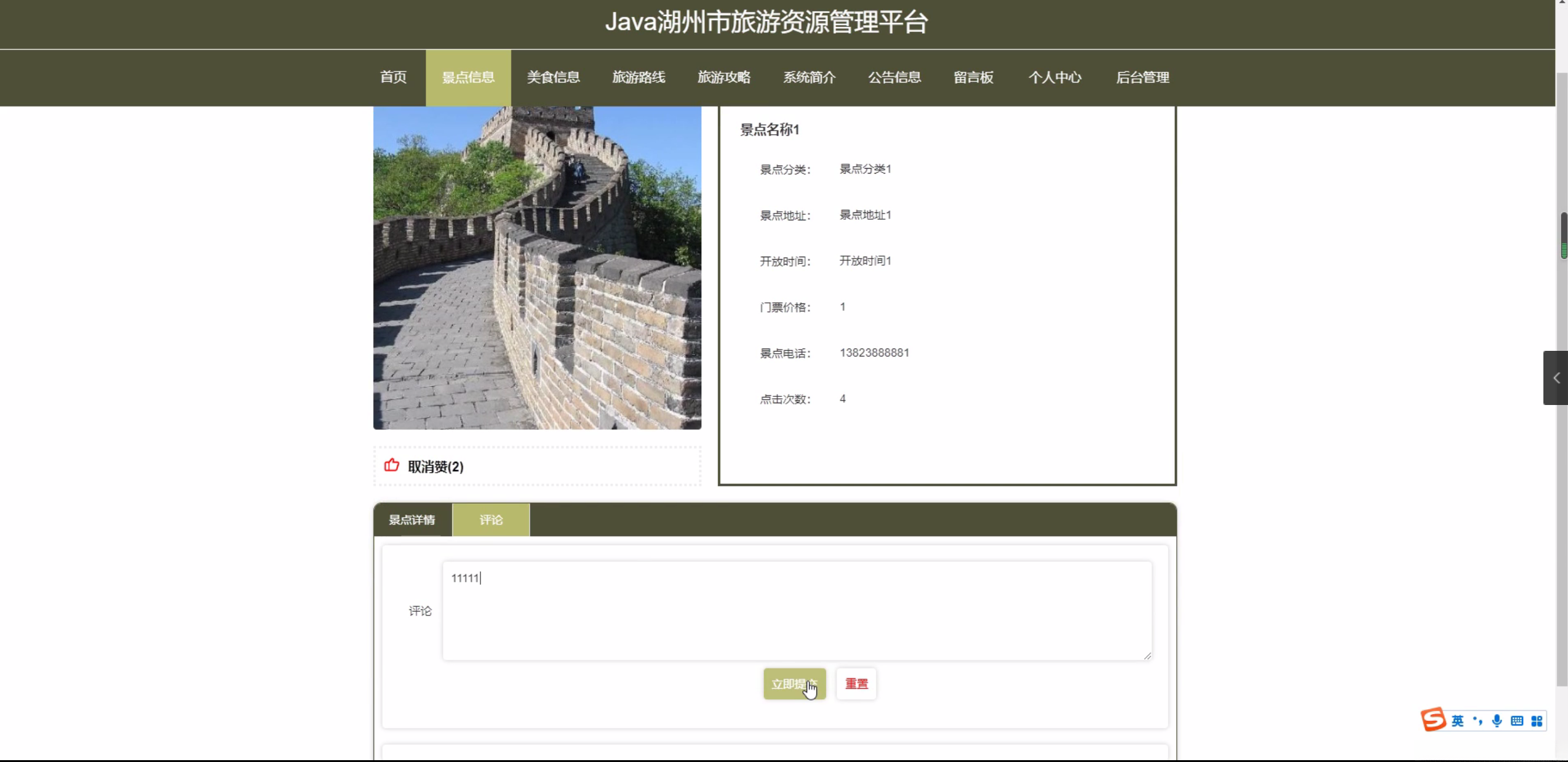Go to 美食信息 in navigation

[553, 78]
